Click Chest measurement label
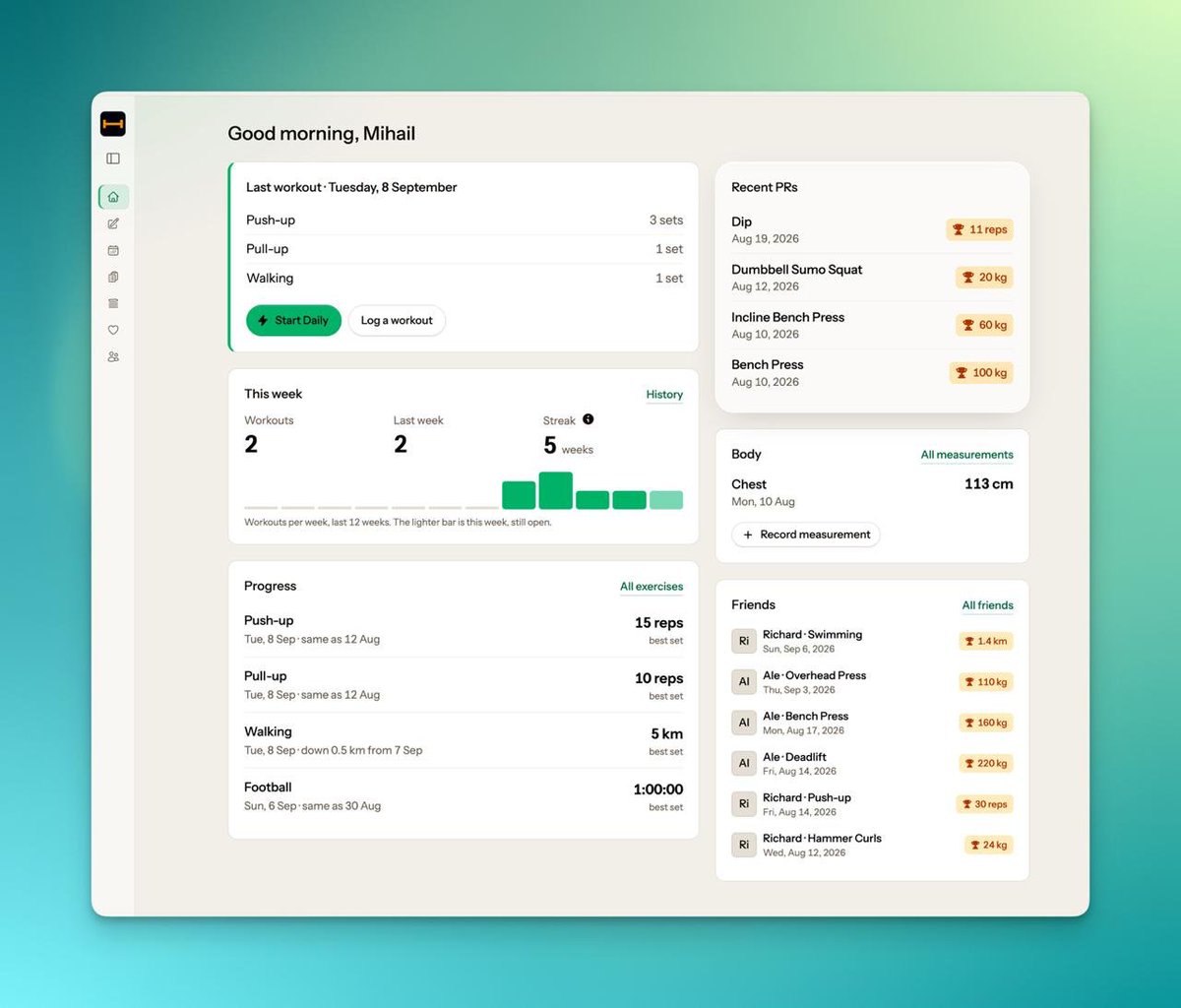1181x1008 pixels. coord(749,484)
